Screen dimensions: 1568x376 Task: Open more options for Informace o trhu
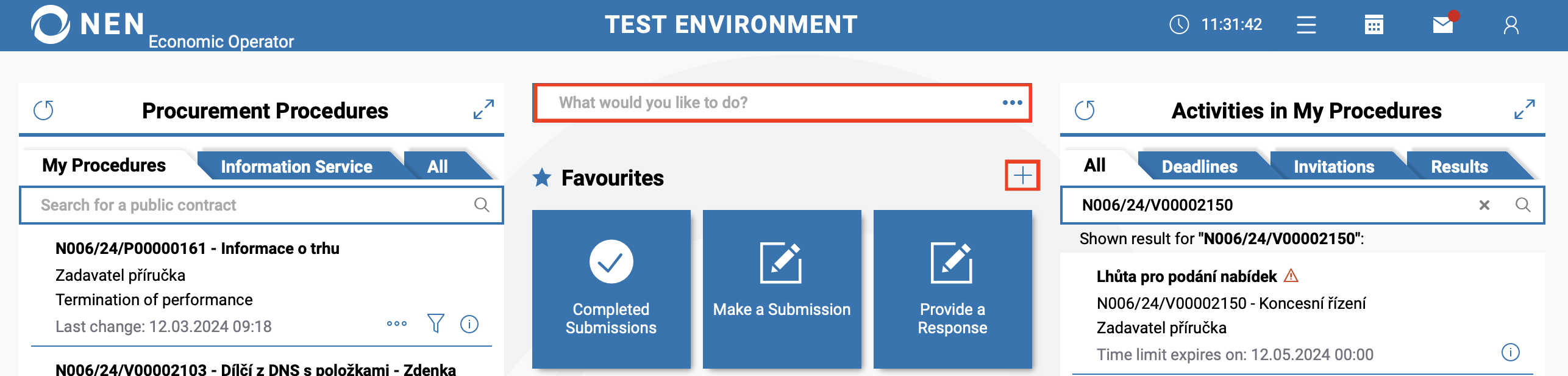397,324
